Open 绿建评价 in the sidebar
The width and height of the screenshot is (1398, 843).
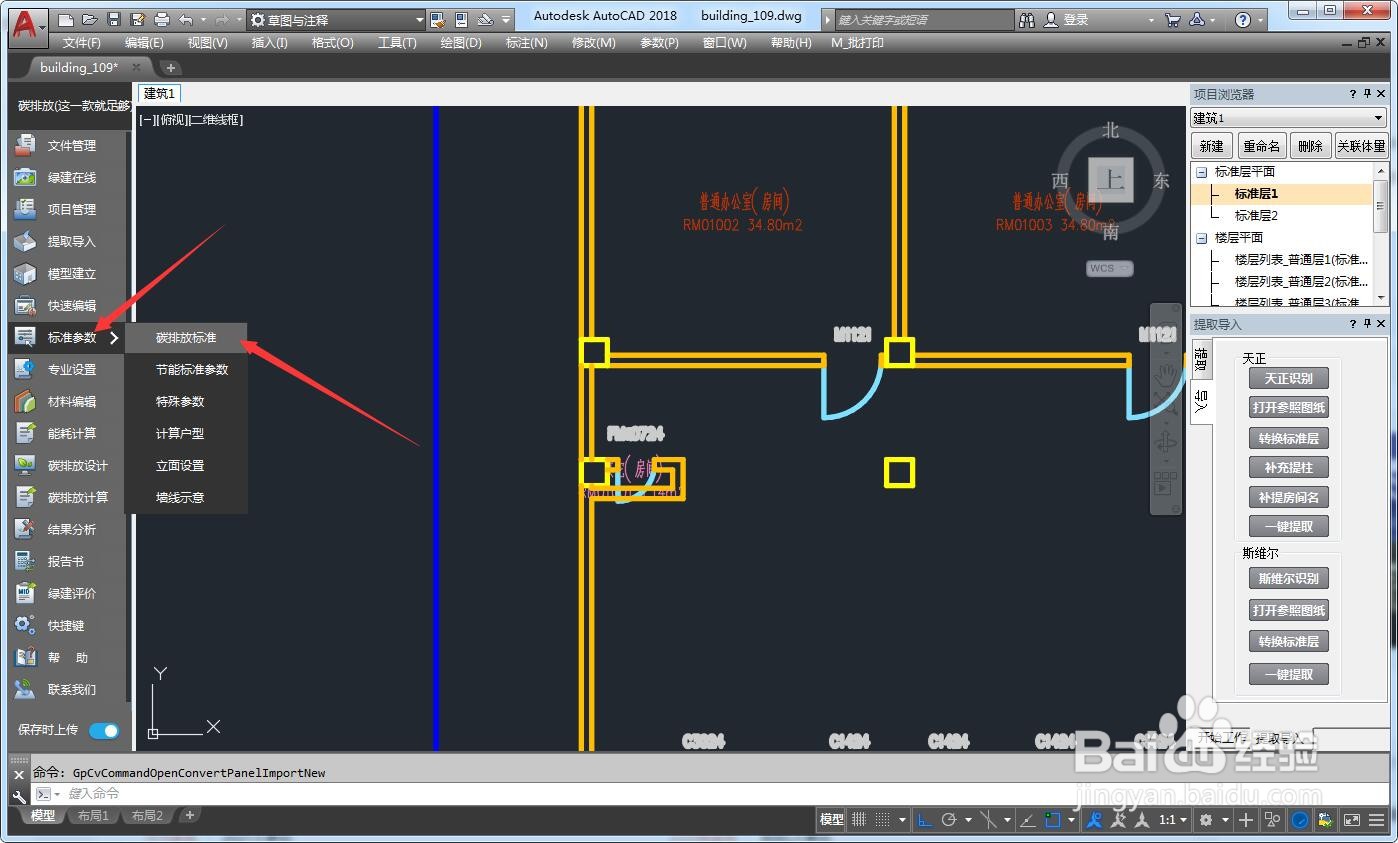click(x=66, y=593)
